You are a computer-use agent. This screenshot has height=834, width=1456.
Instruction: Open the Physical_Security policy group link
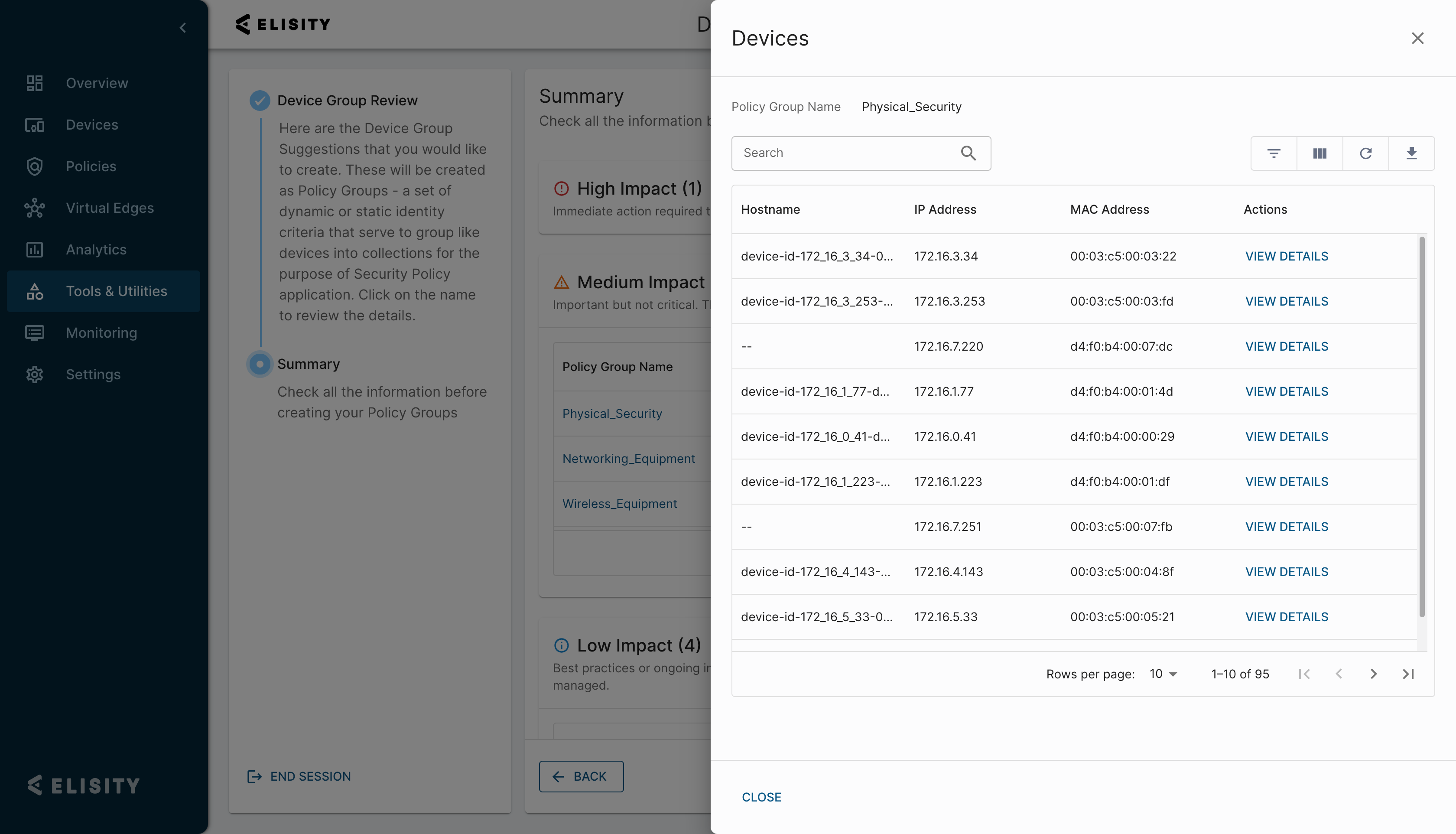point(612,414)
